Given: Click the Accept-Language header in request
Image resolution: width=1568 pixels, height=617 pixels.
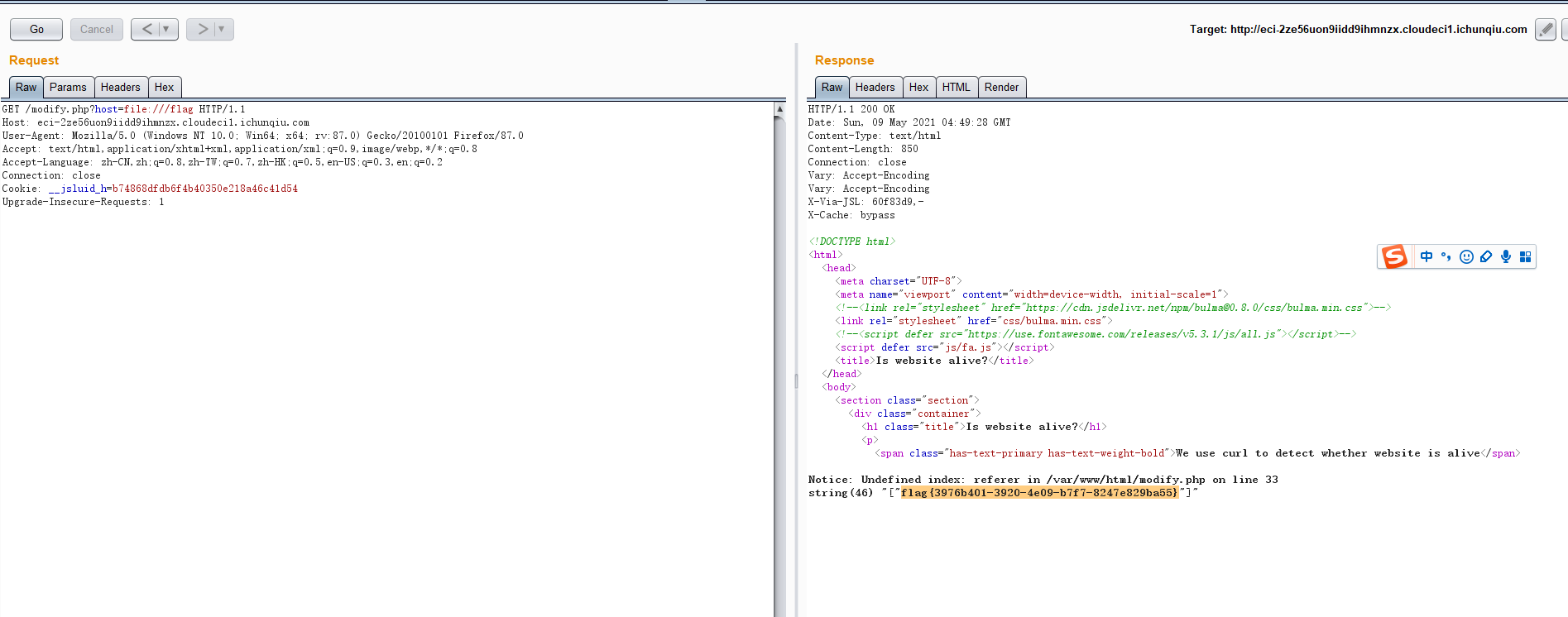Looking at the screenshot, I should pyautogui.click(x=223, y=162).
